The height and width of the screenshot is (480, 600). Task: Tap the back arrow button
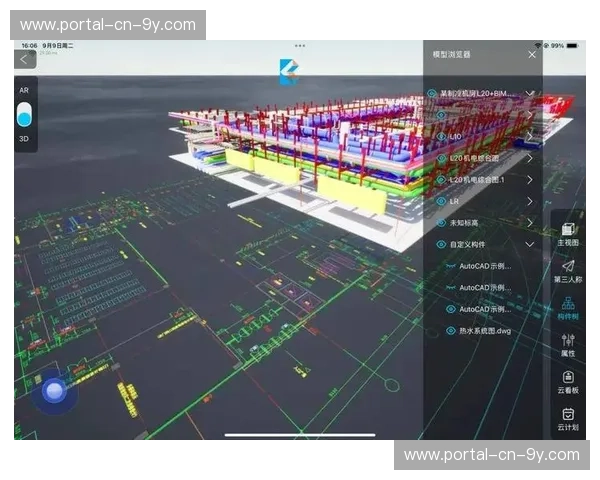(22, 60)
